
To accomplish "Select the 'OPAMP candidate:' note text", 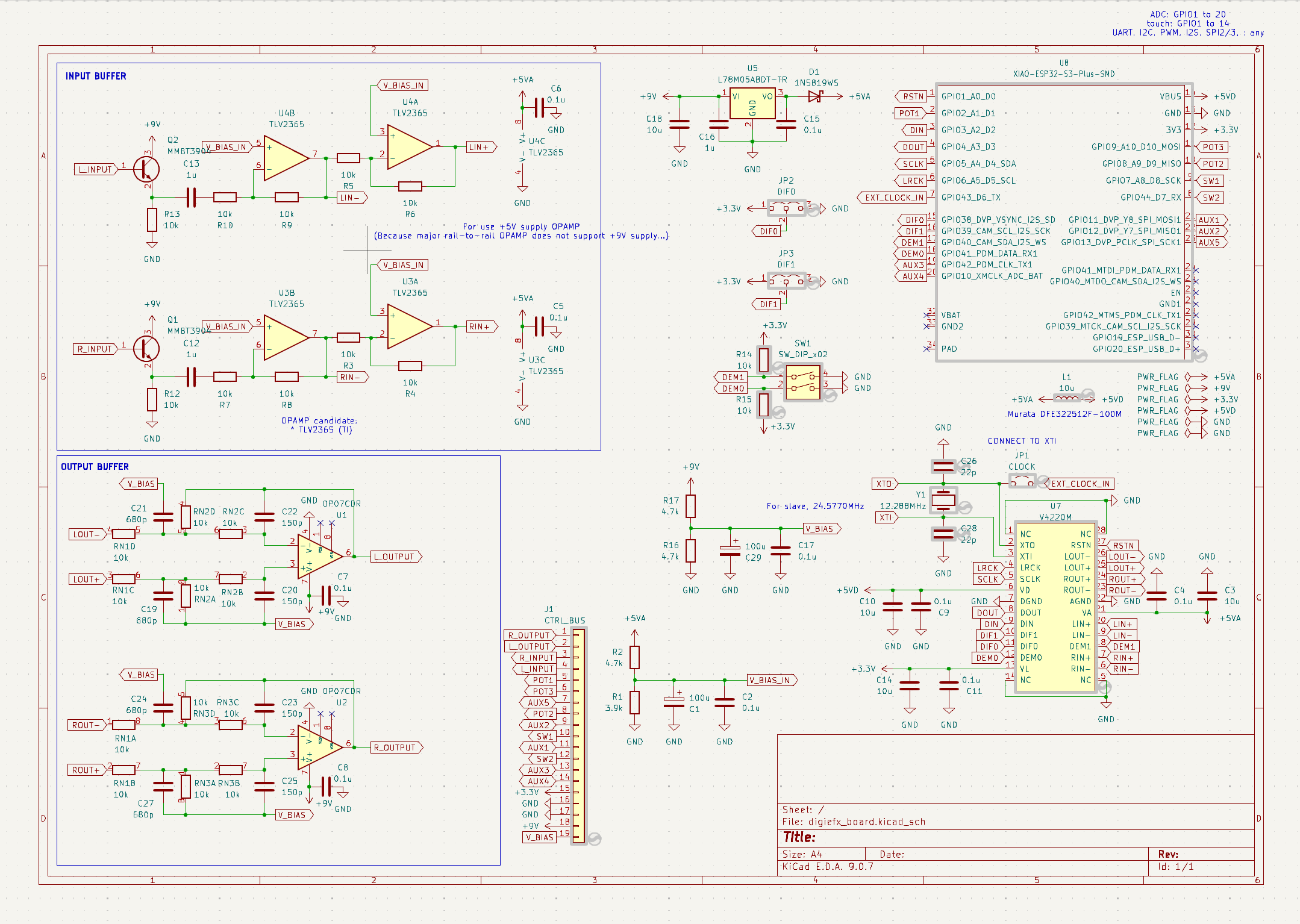I will 319,420.
